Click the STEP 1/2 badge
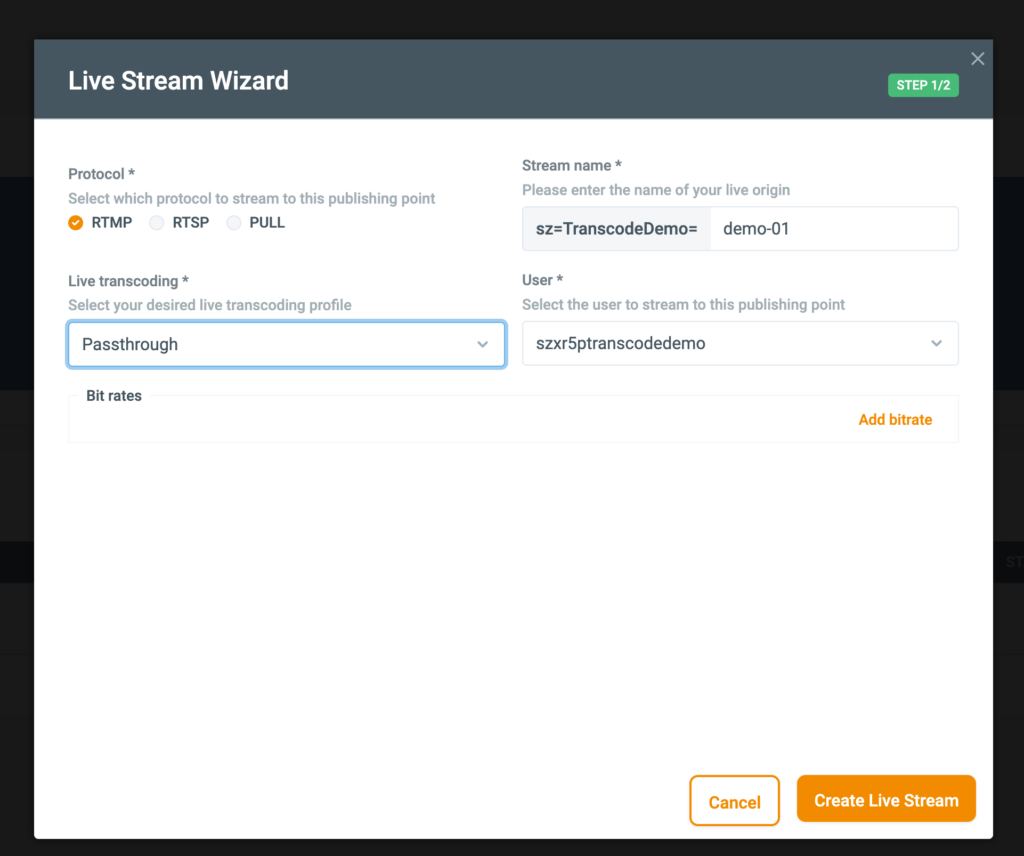This screenshot has height=856, width=1024. pos(923,85)
